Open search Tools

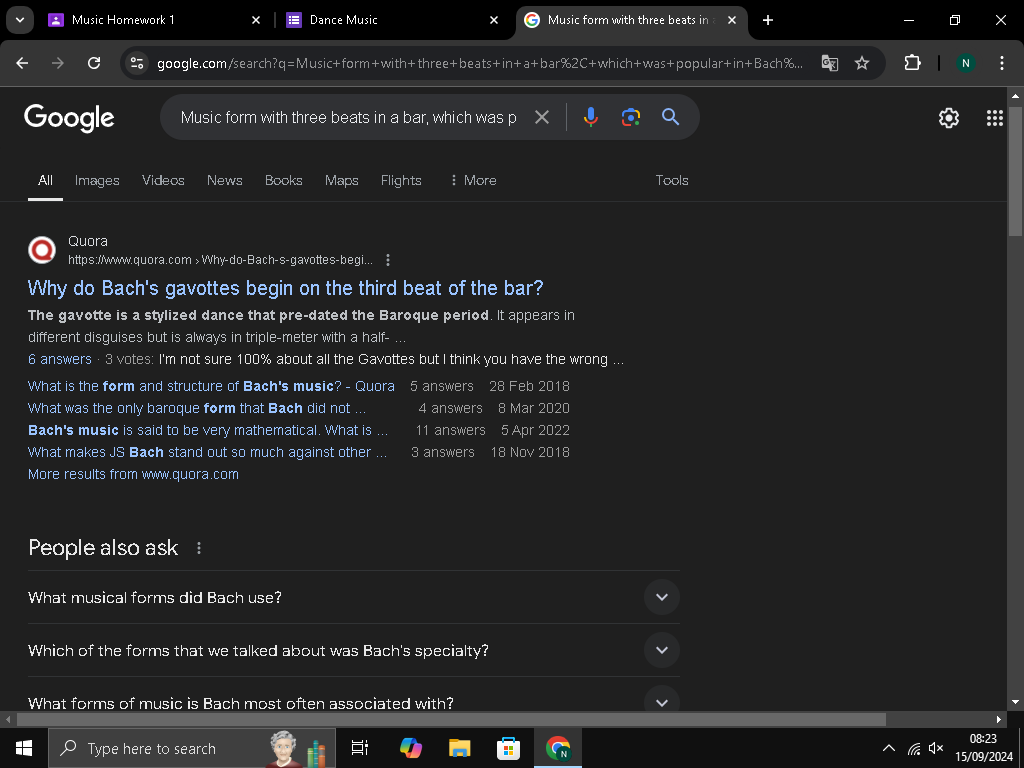click(x=672, y=180)
